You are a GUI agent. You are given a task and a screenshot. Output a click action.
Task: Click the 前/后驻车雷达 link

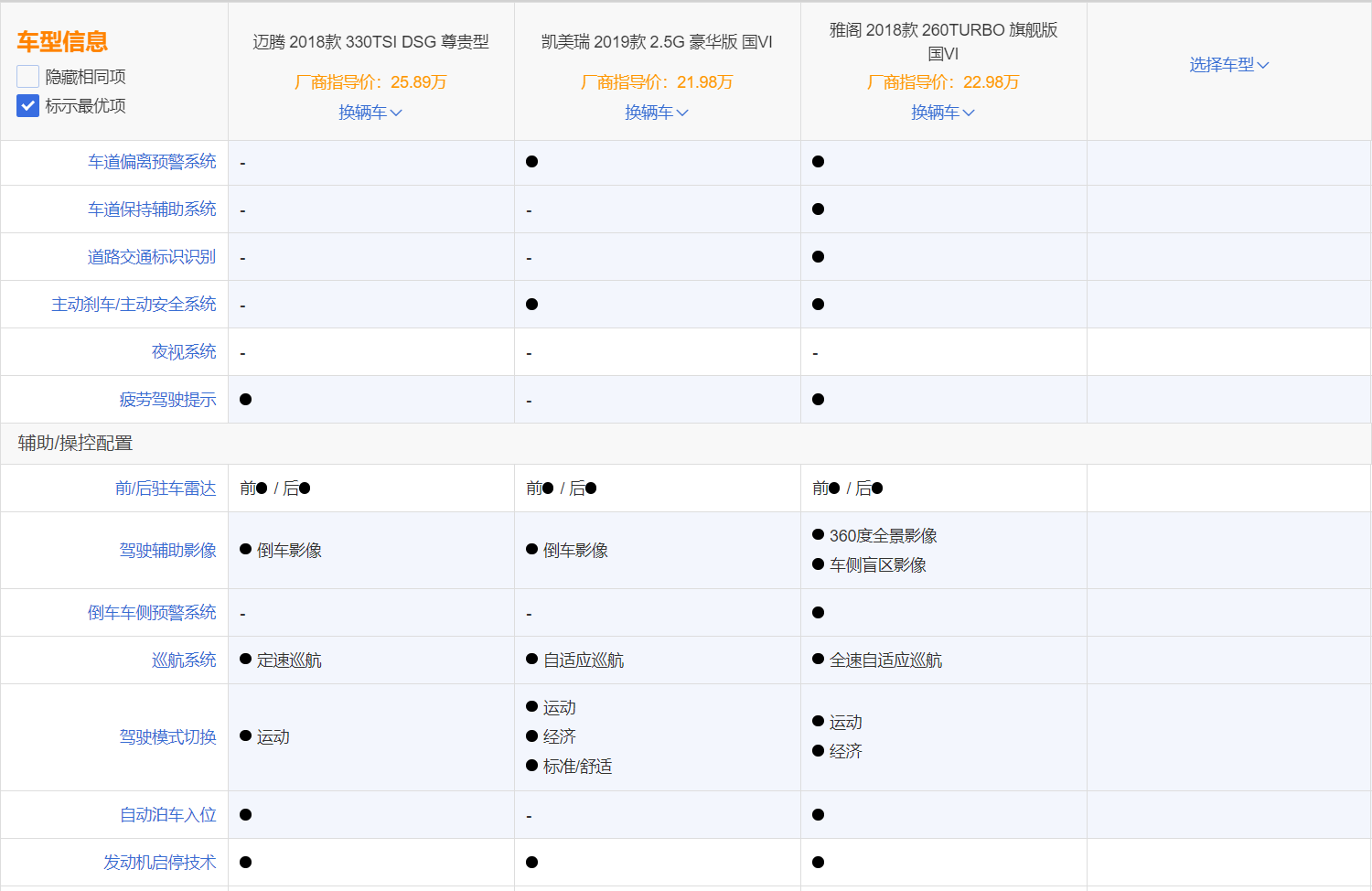pyautogui.click(x=166, y=488)
